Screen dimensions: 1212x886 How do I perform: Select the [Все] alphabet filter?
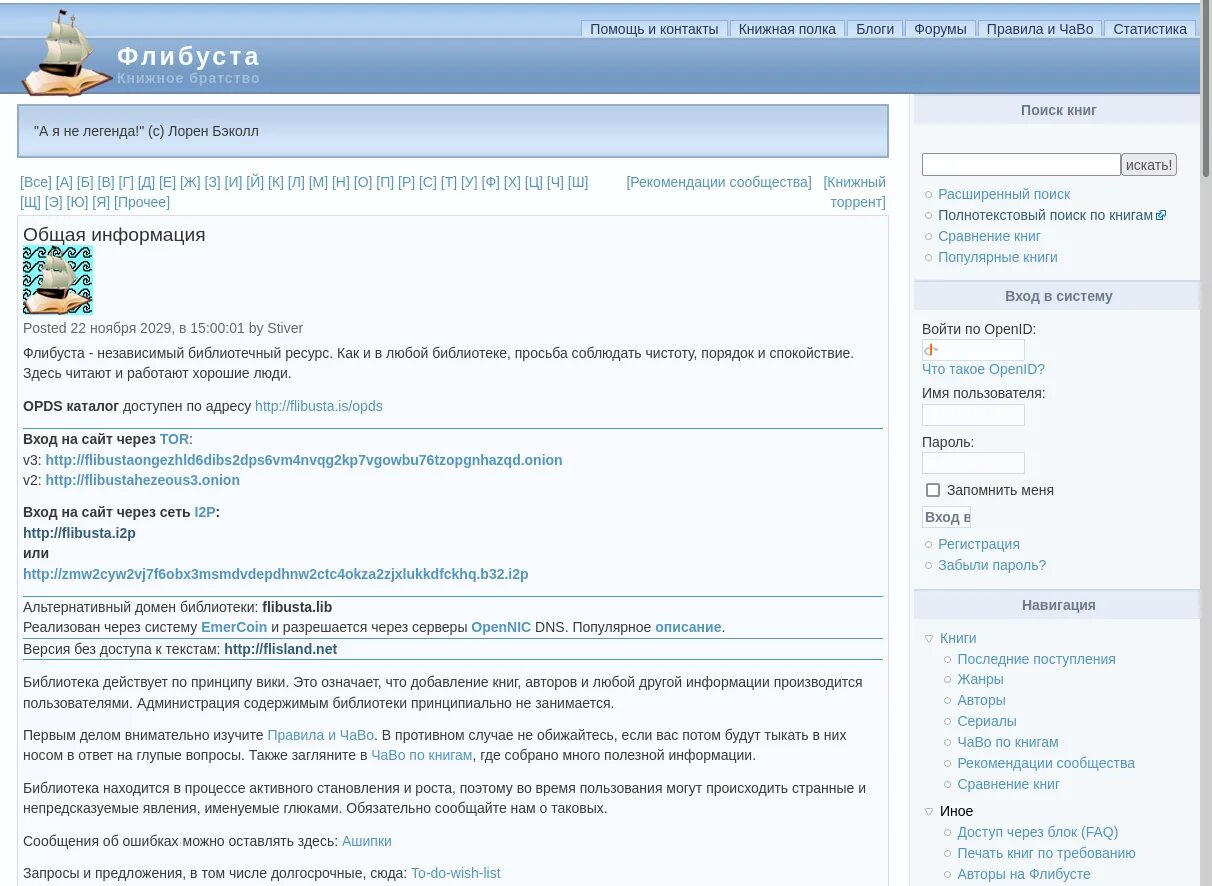36,182
